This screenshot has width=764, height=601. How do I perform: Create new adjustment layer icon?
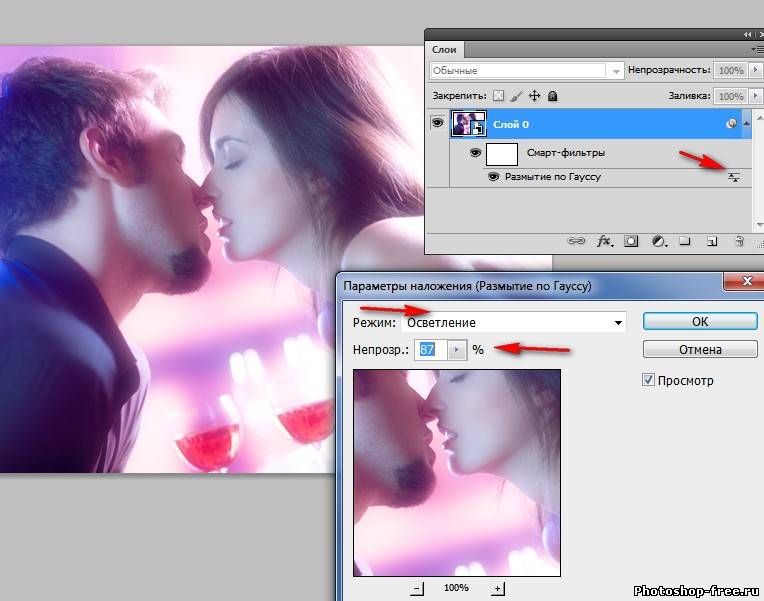point(659,241)
